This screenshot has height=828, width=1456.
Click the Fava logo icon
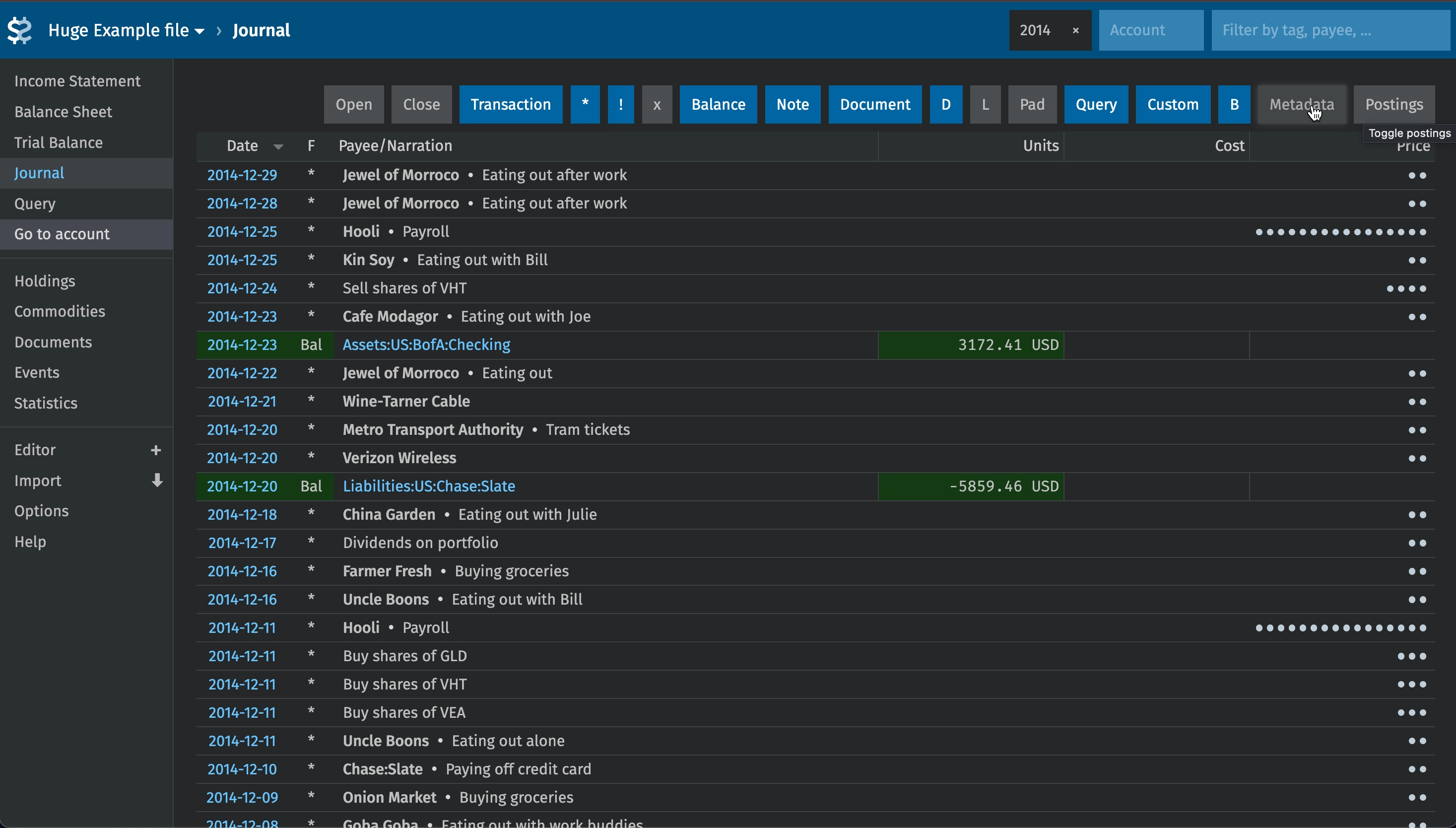coord(20,30)
